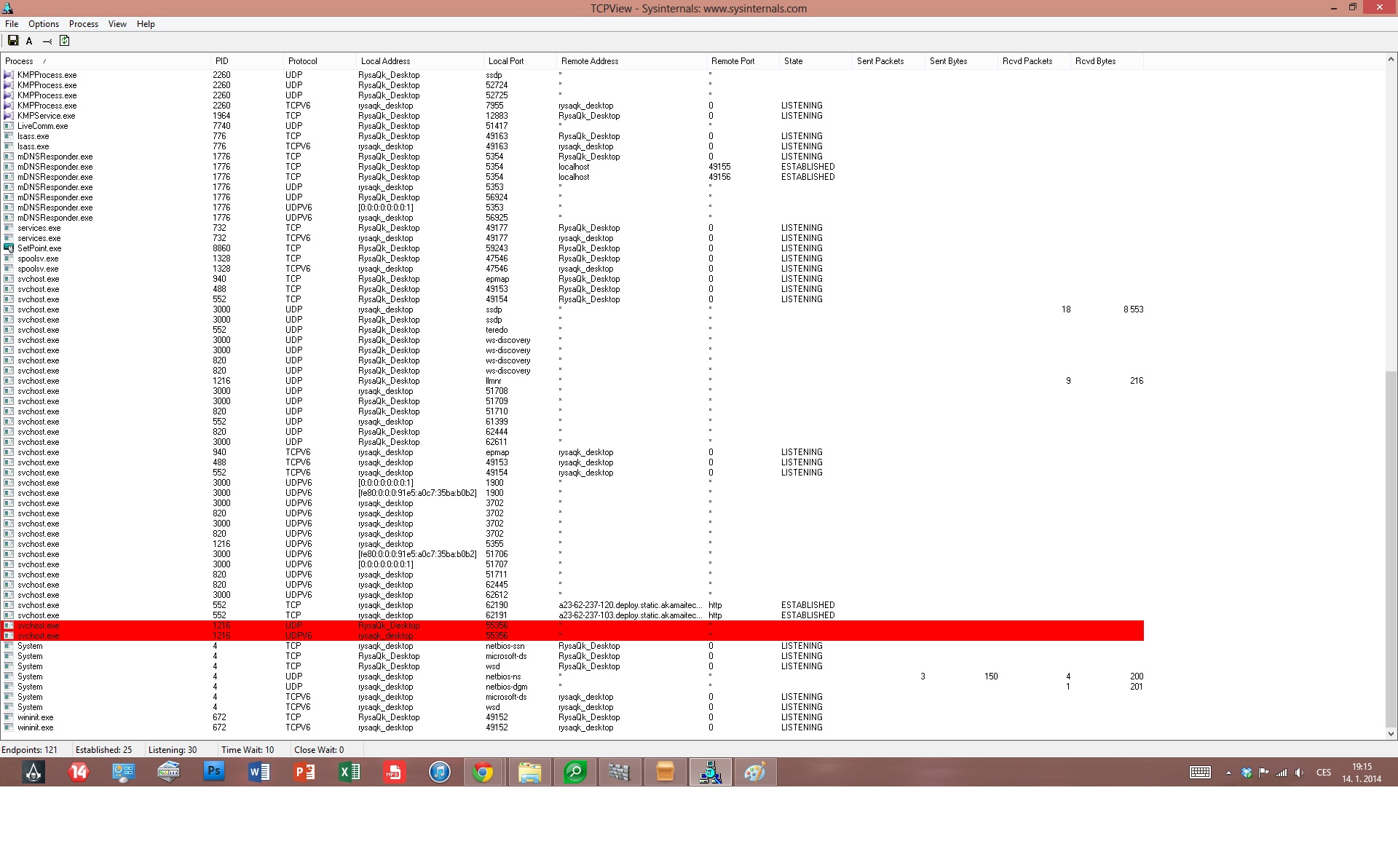The height and width of the screenshot is (868, 1398).
Task: Click the SetPoint.exe process icon
Action: (x=9, y=248)
